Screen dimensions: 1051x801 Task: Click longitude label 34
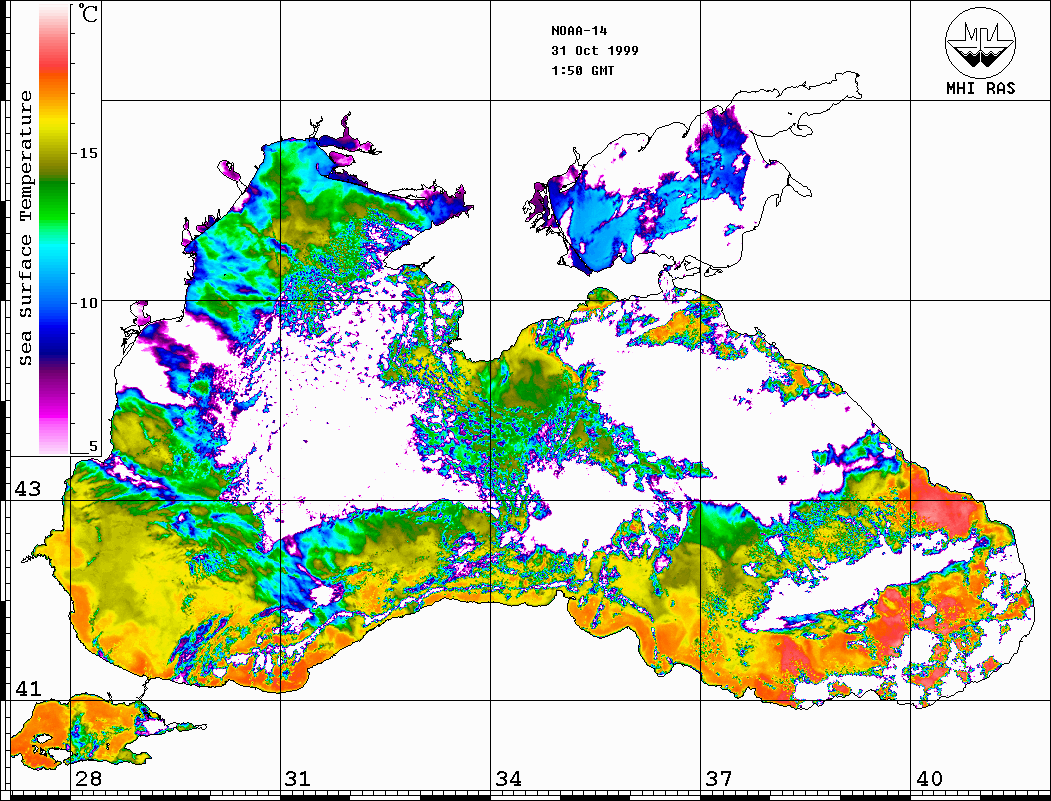click(508, 778)
